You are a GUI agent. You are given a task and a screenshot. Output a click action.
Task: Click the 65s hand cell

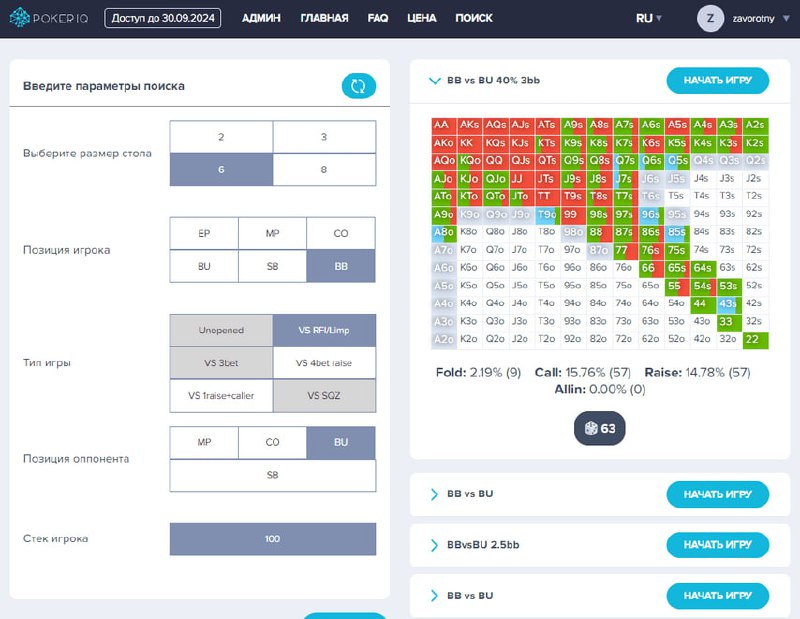[x=677, y=268]
